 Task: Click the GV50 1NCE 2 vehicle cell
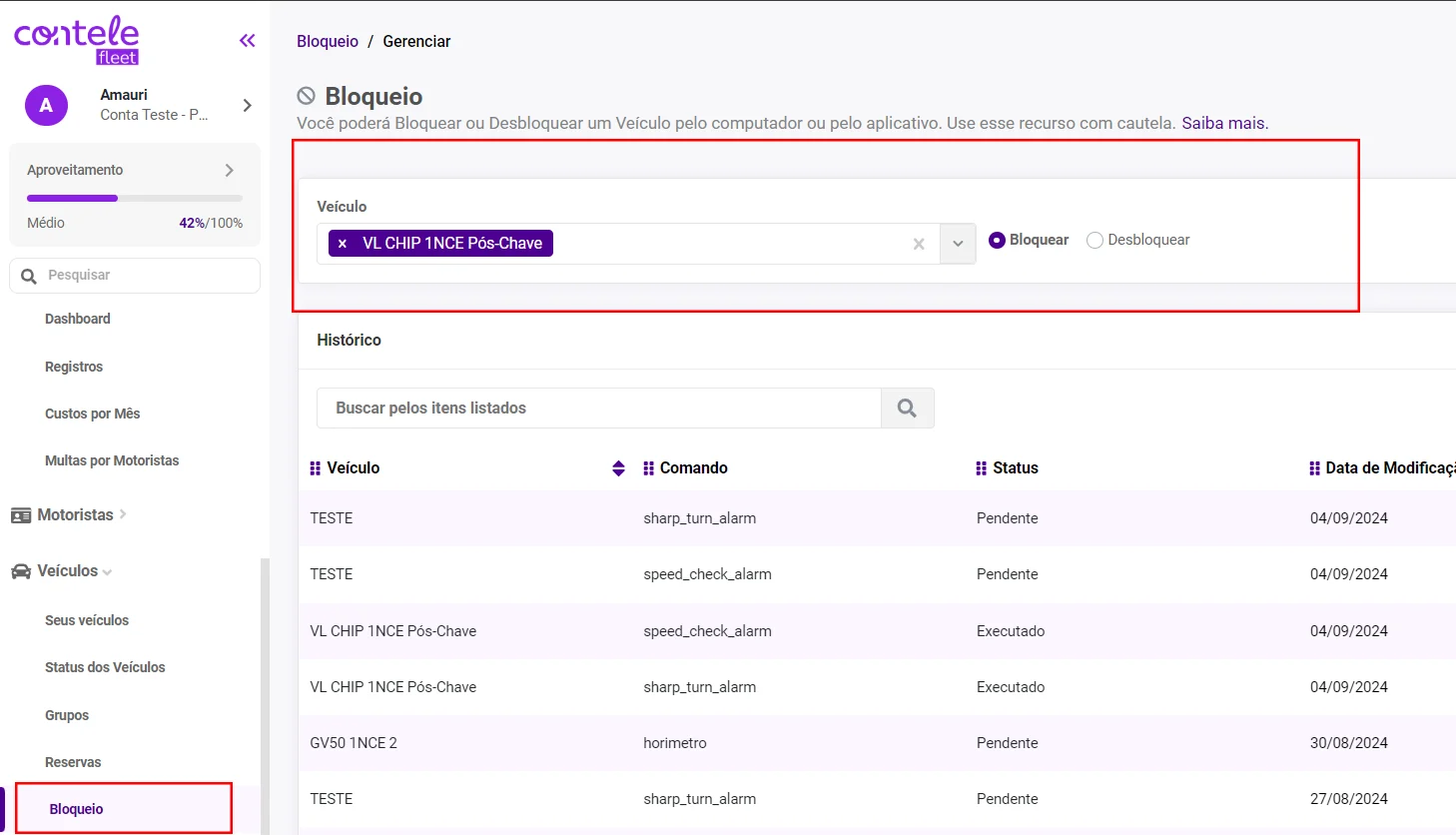(354, 743)
